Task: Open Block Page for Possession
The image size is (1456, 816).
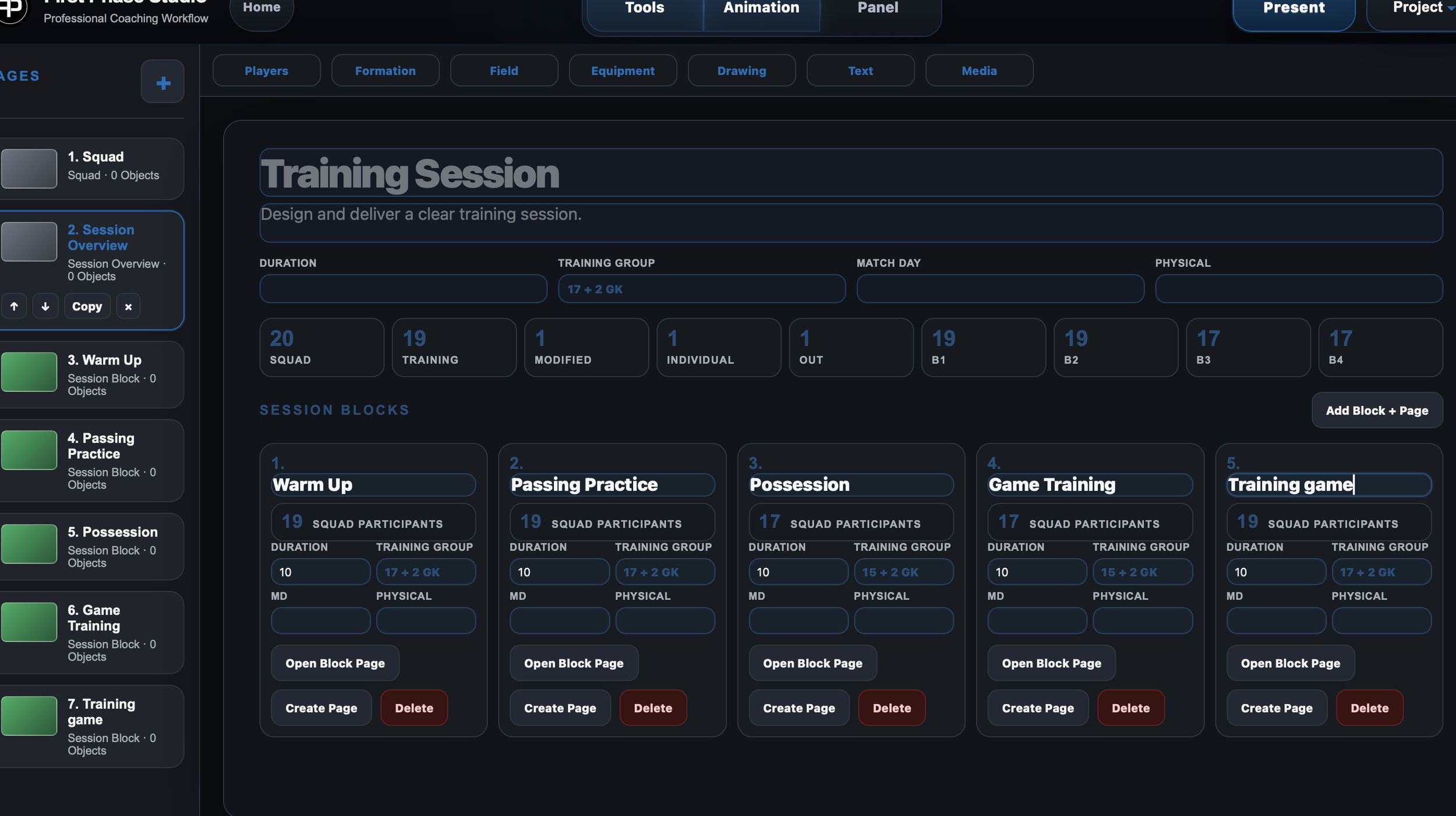Action: 812,663
